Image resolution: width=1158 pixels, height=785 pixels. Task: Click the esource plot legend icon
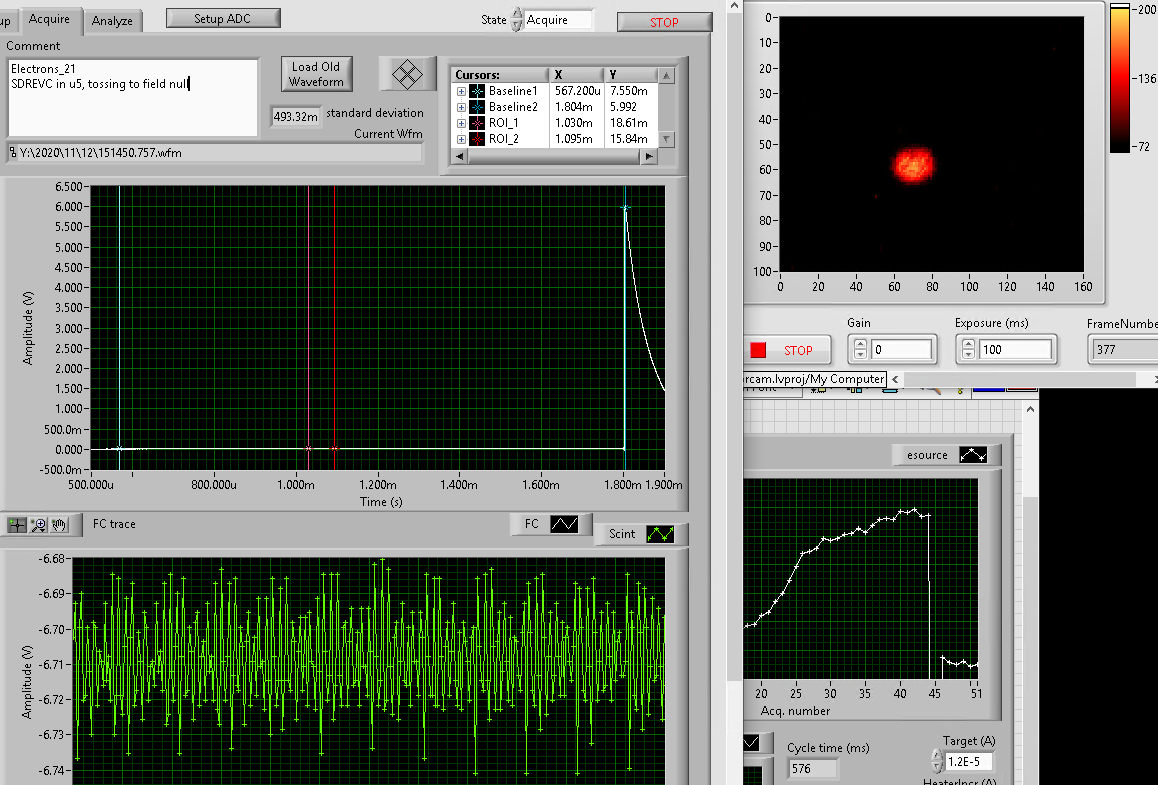972,455
